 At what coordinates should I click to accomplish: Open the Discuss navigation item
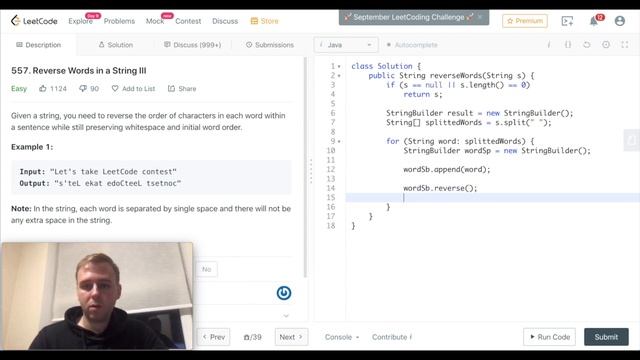pyautogui.click(x=225, y=21)
